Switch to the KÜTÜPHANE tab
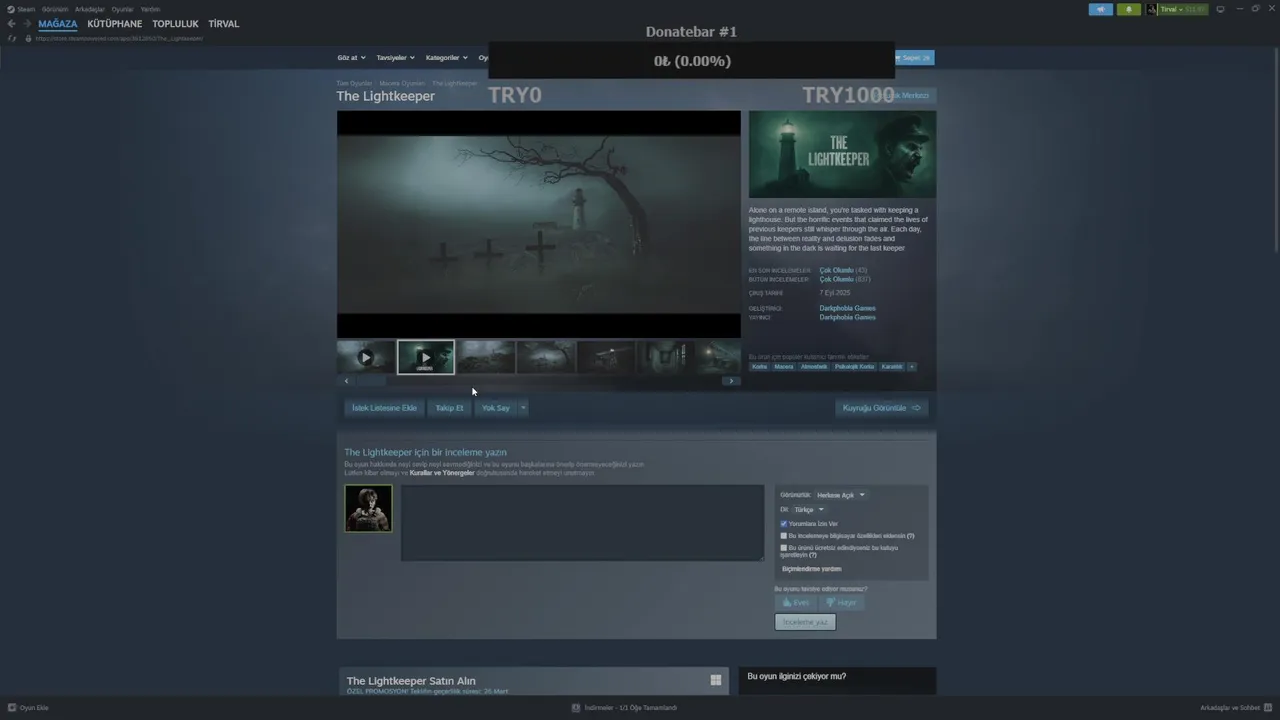 115,24
